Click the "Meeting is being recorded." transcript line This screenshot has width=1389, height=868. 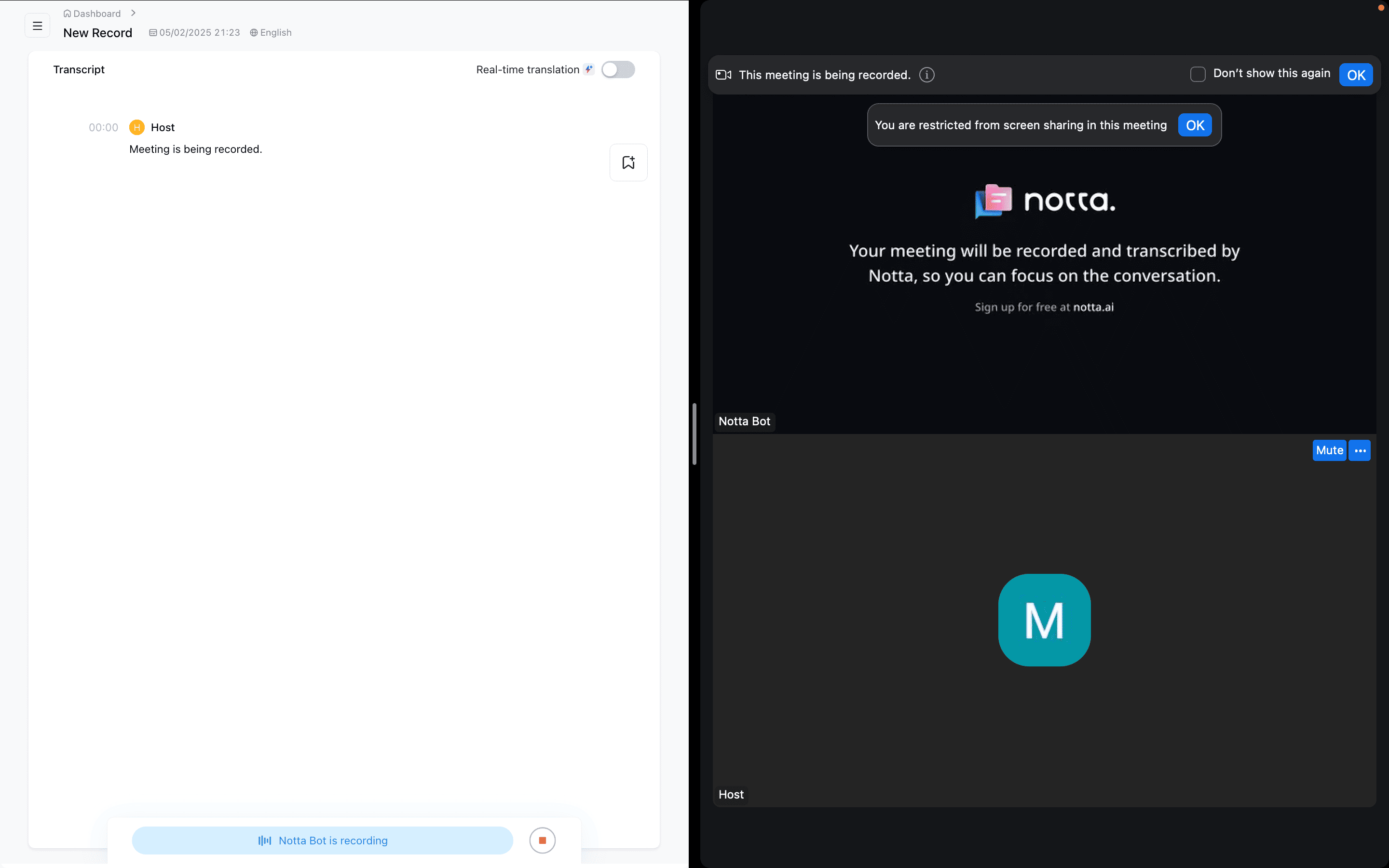click(x=196, y=149)
